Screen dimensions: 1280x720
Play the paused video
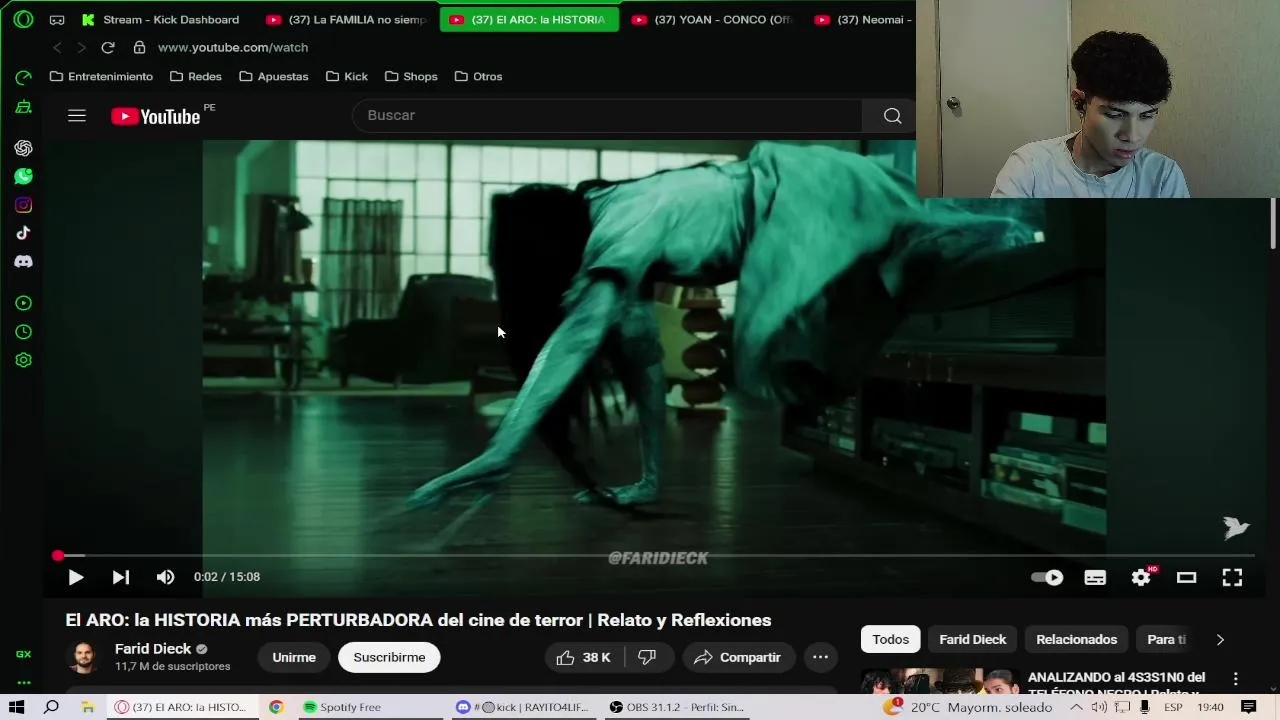[x=75, y=577]
